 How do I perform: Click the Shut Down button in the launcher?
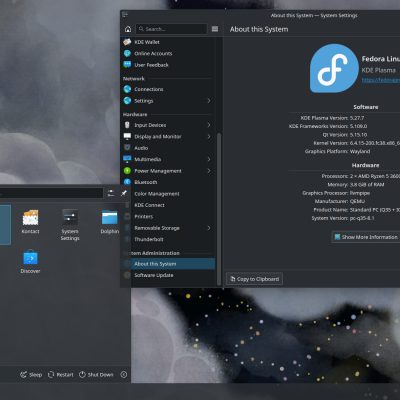tap(96, 375)
